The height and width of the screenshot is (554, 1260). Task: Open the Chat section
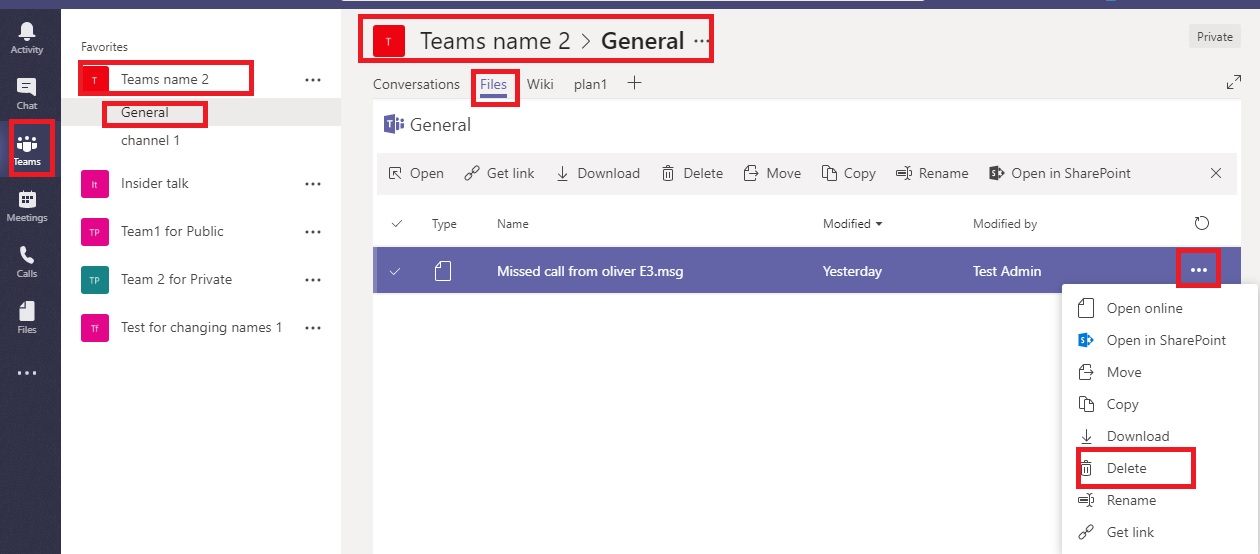click(27, 94)
